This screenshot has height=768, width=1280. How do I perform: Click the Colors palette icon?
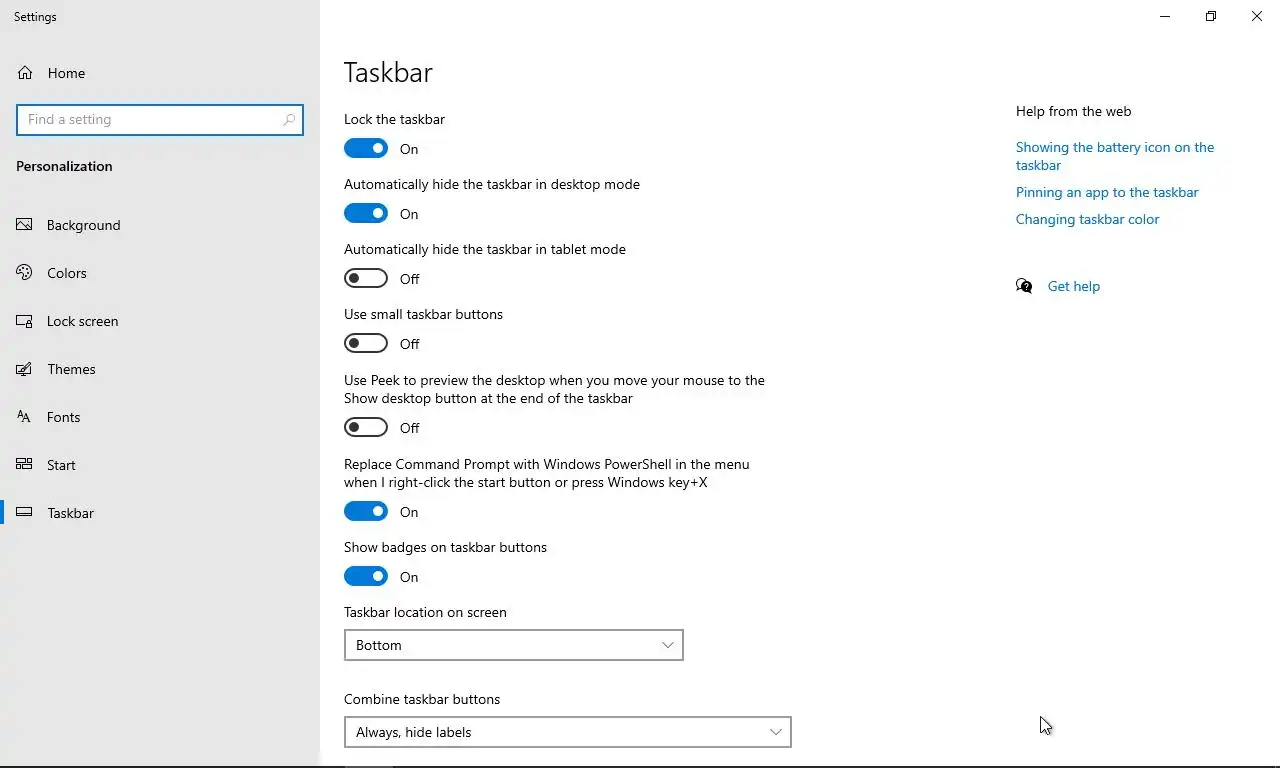point(25,273)
